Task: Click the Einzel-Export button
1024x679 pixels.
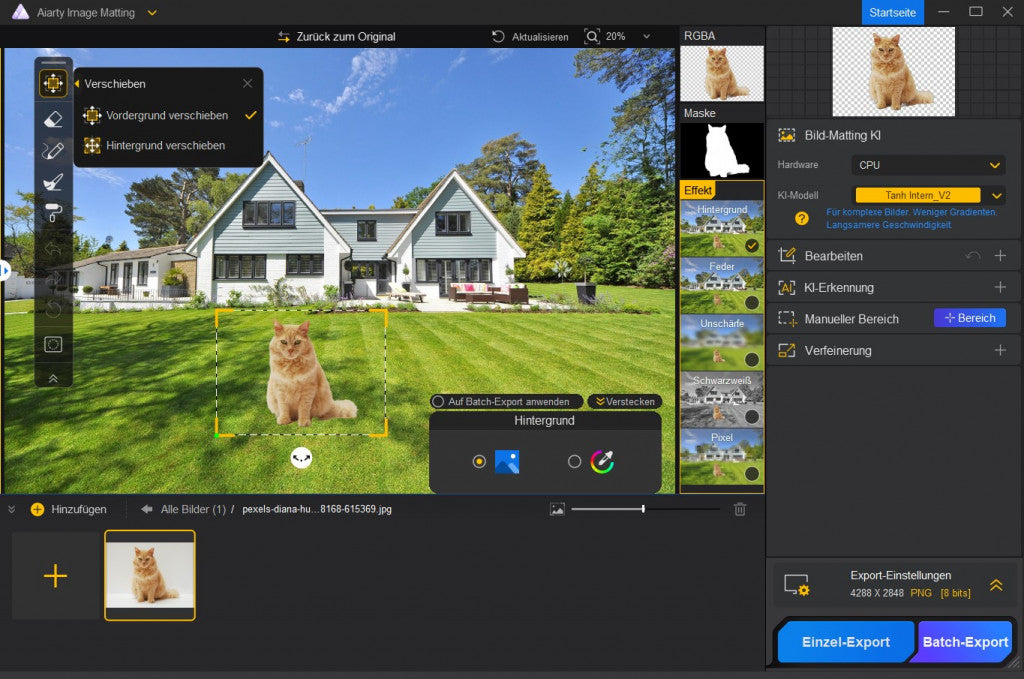Action: (x=846, y=642)
